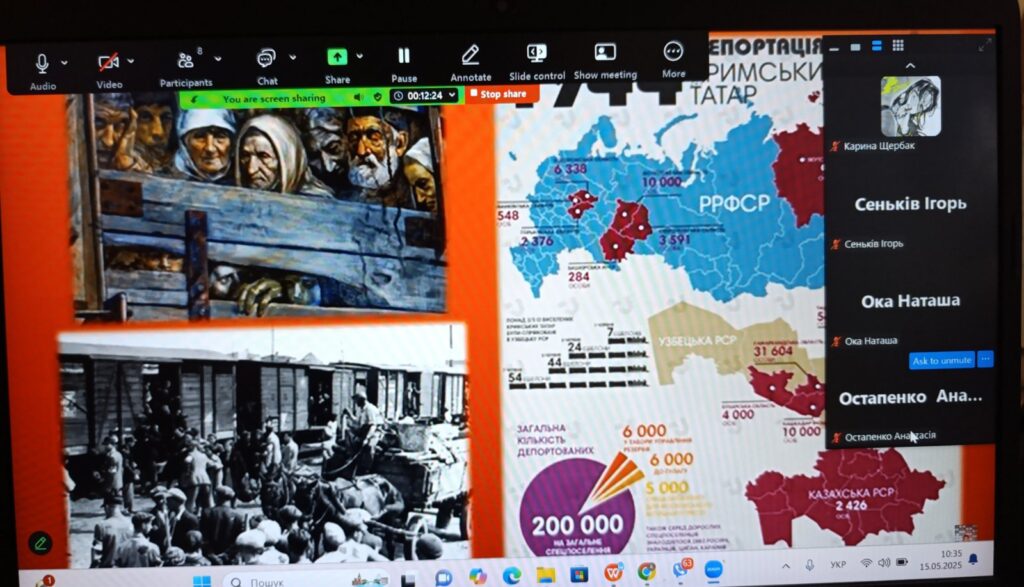Click the microphone icon in system tray

coord(810,565)
